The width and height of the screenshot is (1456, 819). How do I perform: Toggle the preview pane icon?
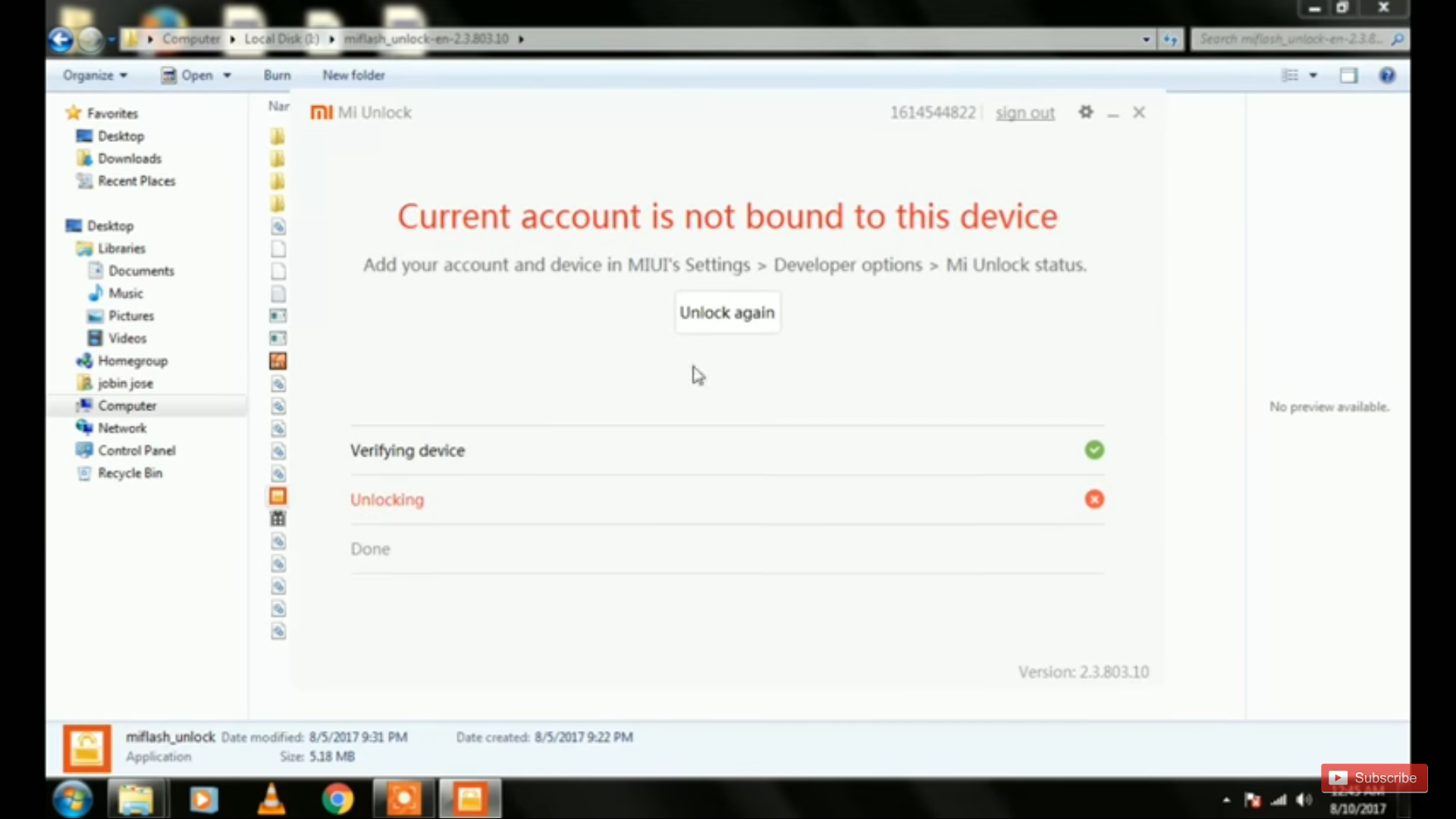tap(1348, 75)
